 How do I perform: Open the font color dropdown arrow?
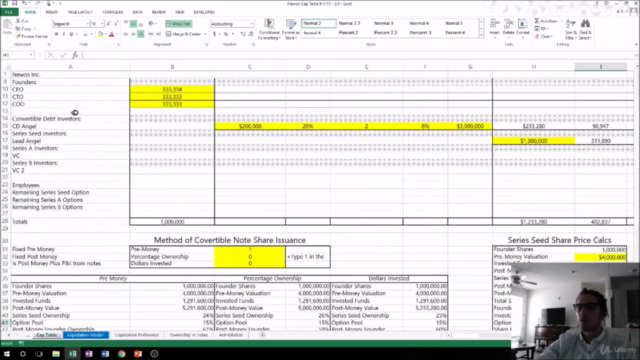pyautogui.click(x=117, y=34)
